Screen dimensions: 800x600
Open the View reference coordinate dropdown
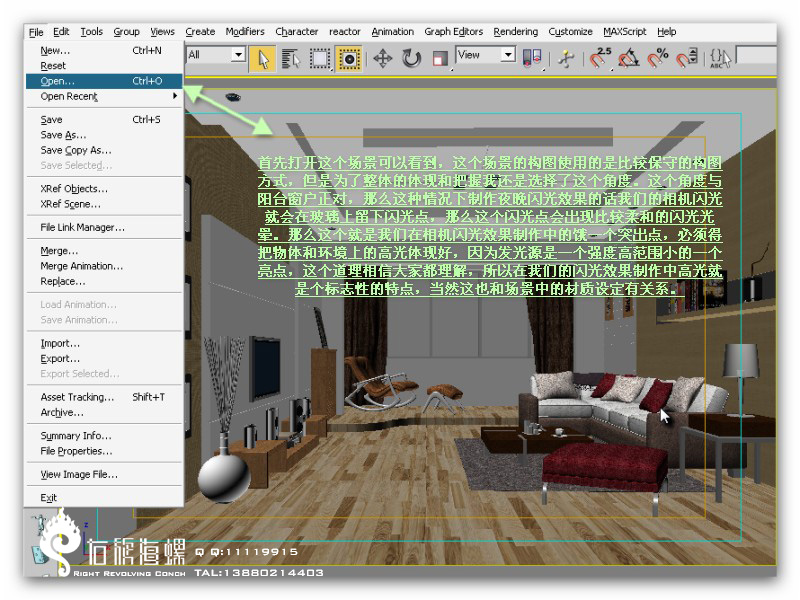coord(485,55)
